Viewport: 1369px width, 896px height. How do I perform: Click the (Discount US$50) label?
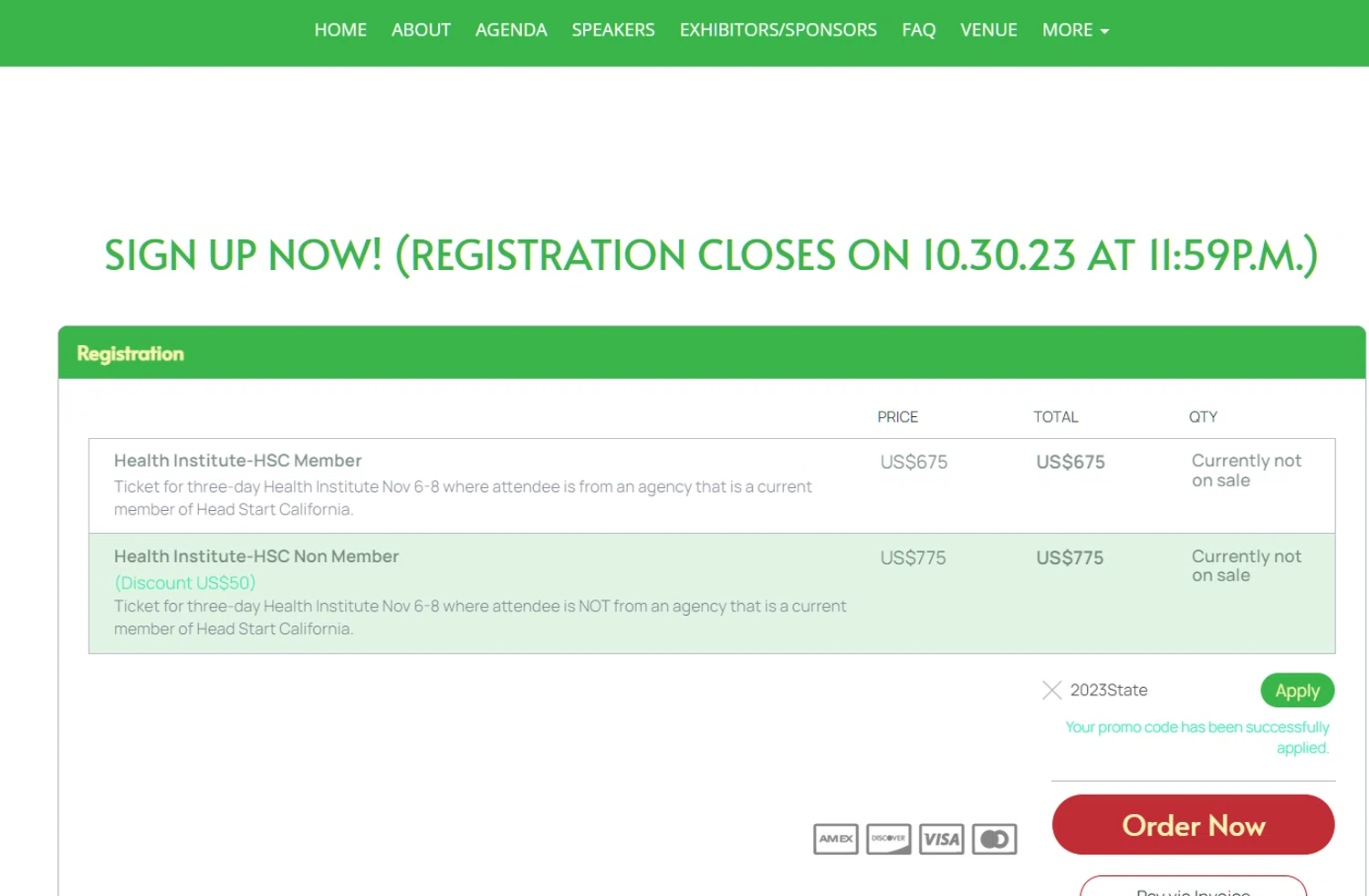185,583
